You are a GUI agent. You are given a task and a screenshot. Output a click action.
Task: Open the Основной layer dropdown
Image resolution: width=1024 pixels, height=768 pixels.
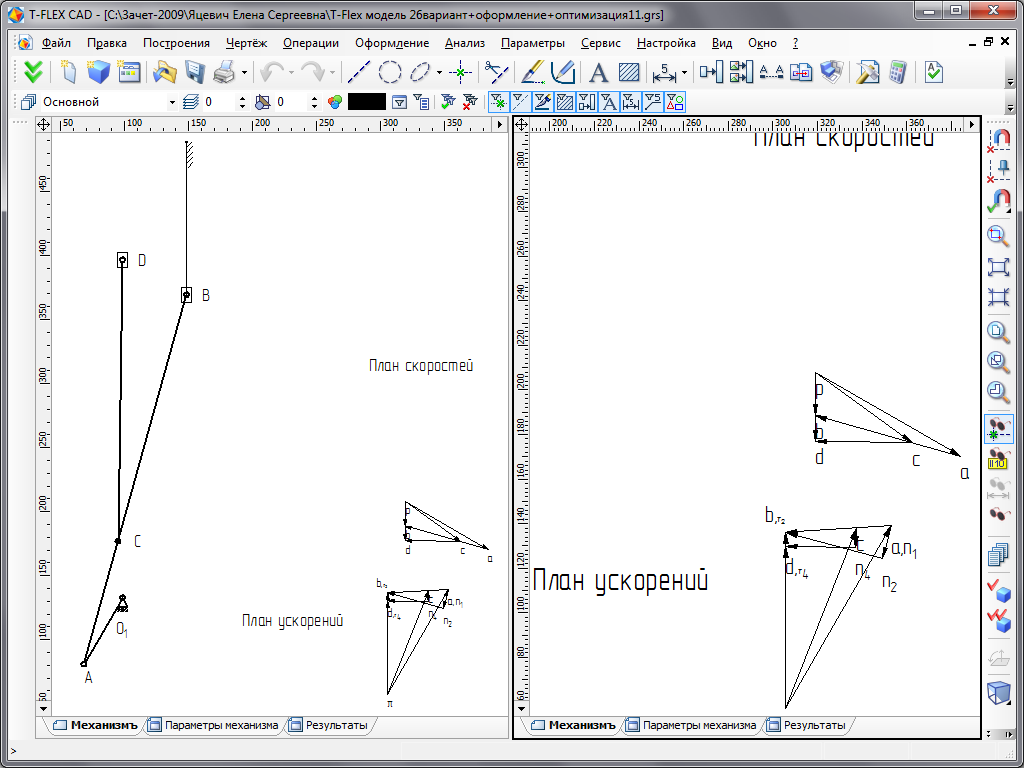click(172, 103)
